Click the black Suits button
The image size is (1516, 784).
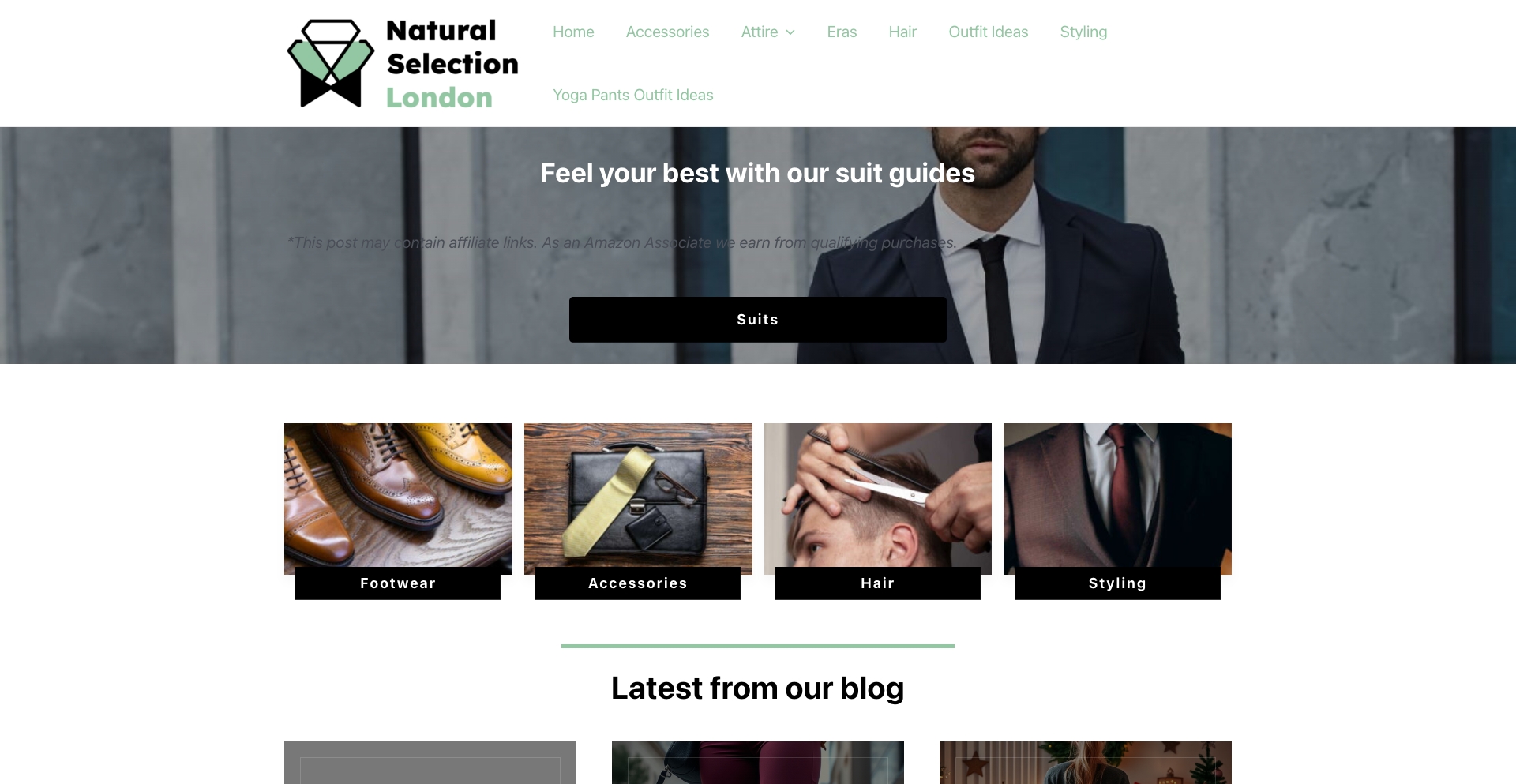coord(757,320)
